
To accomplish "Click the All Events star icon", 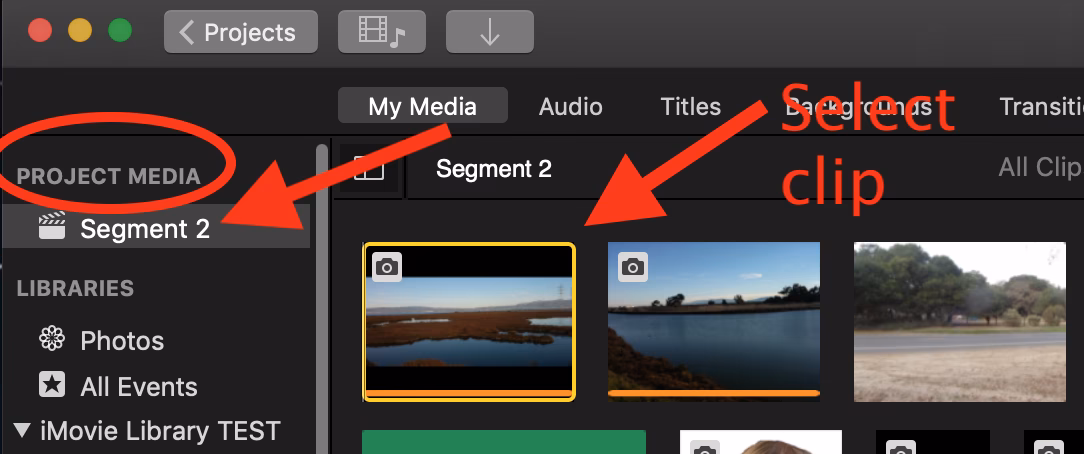I will (x=52, y=385).
